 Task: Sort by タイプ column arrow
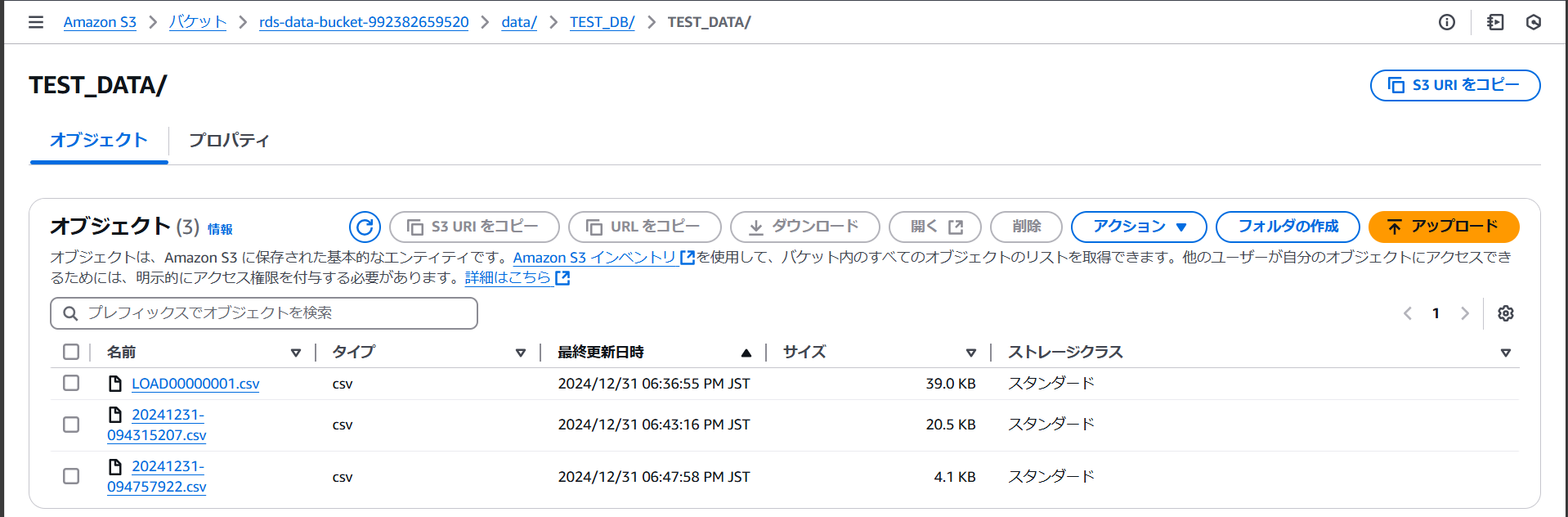520,353
